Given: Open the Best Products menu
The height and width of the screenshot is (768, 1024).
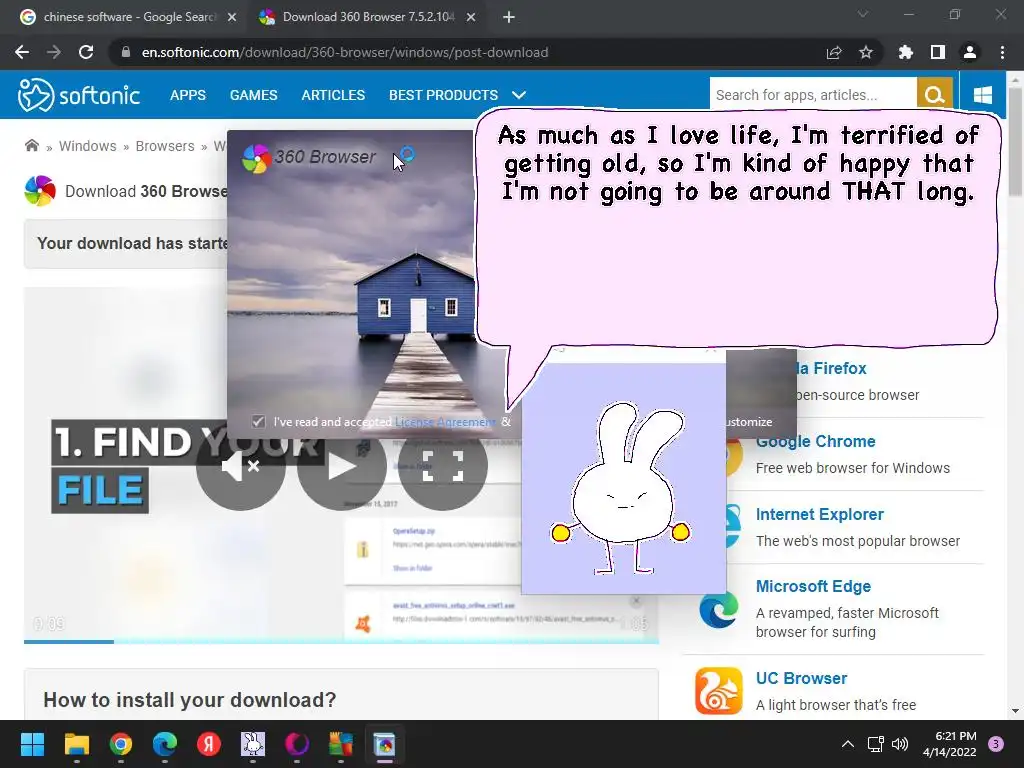Looking at the screenshot, I should tap(443, 95).
